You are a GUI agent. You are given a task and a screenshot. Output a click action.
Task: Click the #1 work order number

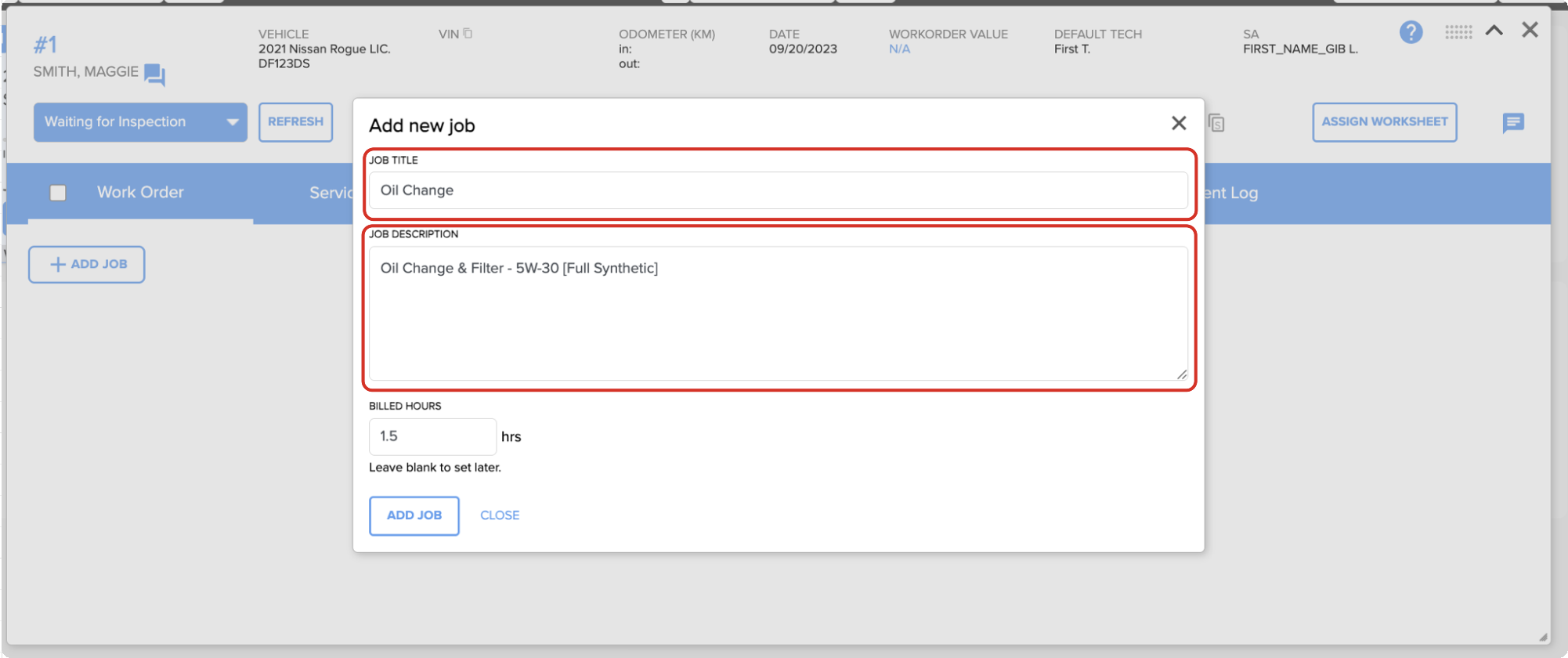pos(45,45)
